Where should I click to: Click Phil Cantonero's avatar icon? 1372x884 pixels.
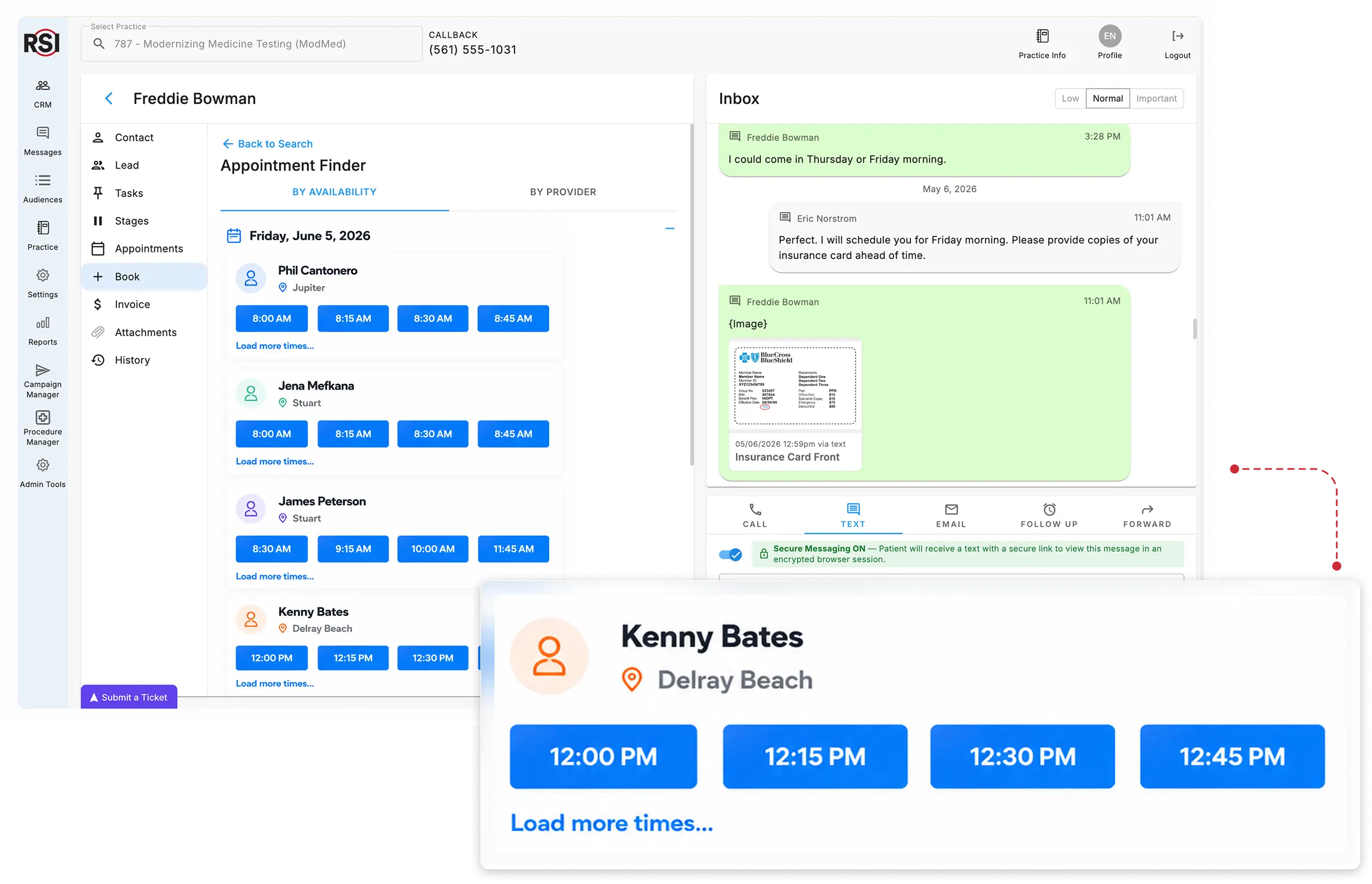251,278
